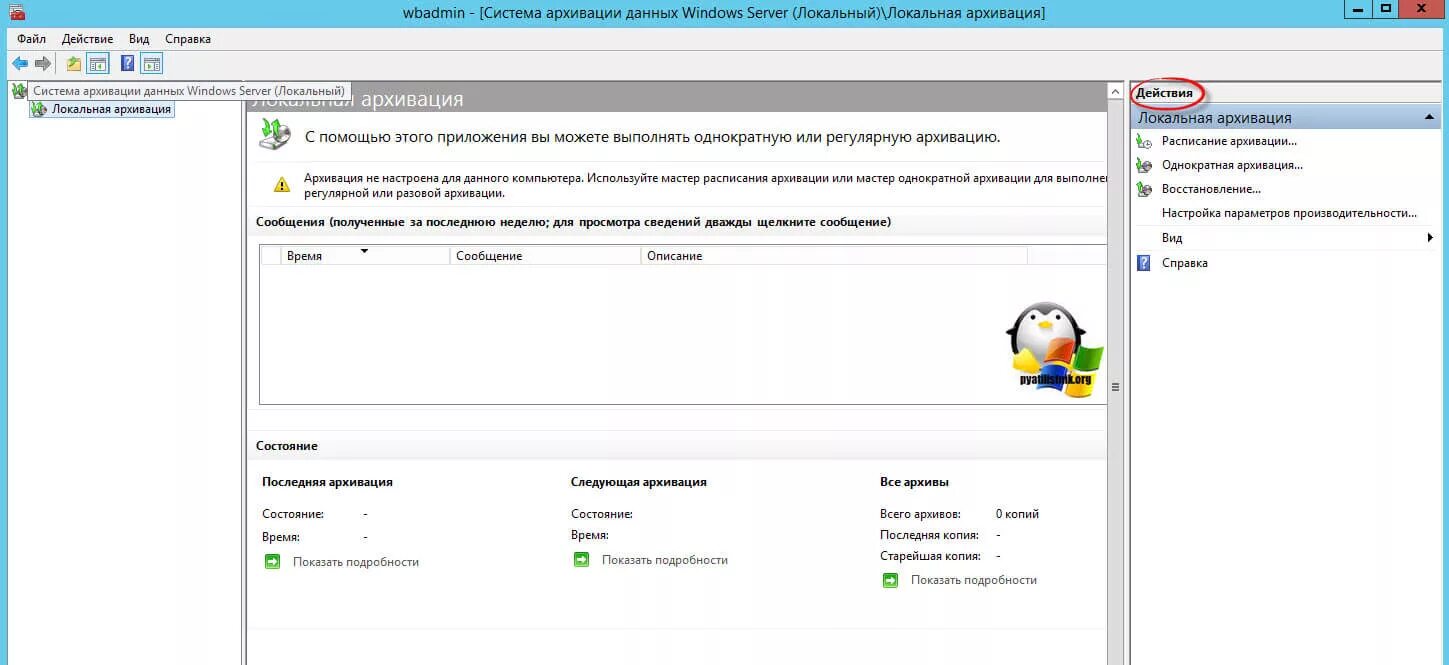The width and height of the screenshot is (1449, 665).
Task: Sort messages by the Время column
Action: [x=366, y=256]
